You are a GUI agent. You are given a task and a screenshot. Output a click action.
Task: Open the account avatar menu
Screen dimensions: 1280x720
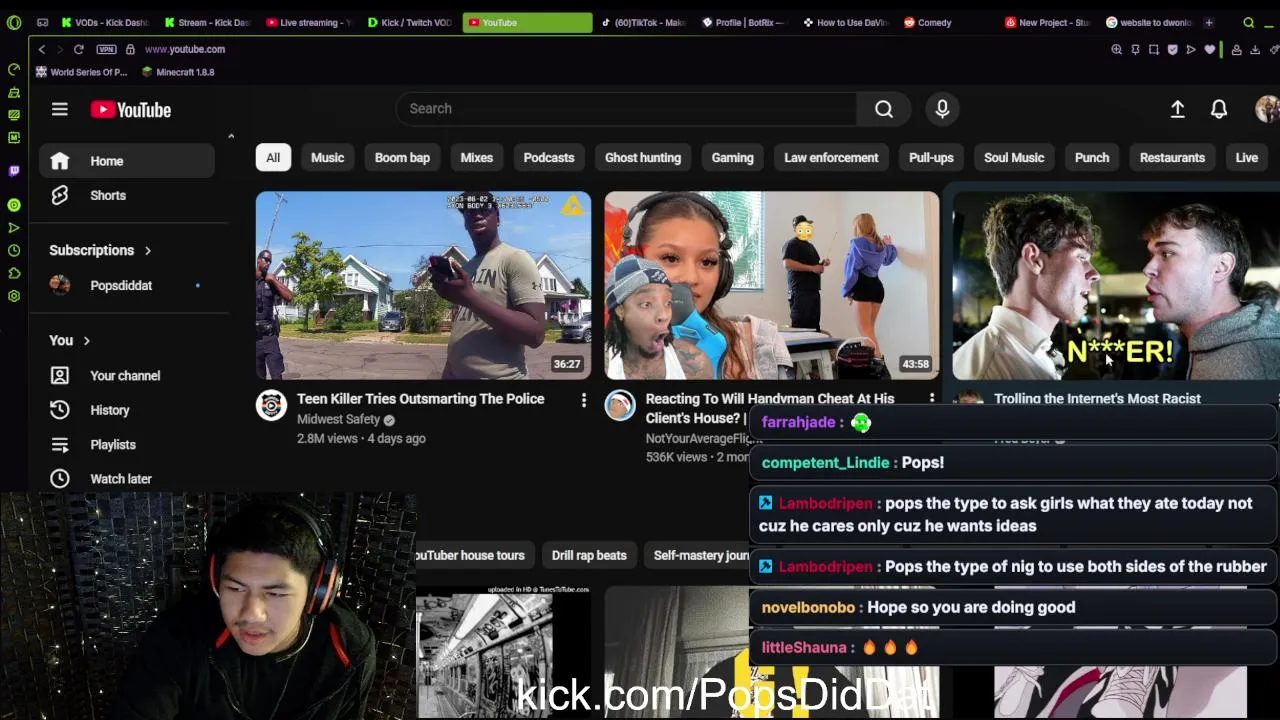pos(1267,110)
